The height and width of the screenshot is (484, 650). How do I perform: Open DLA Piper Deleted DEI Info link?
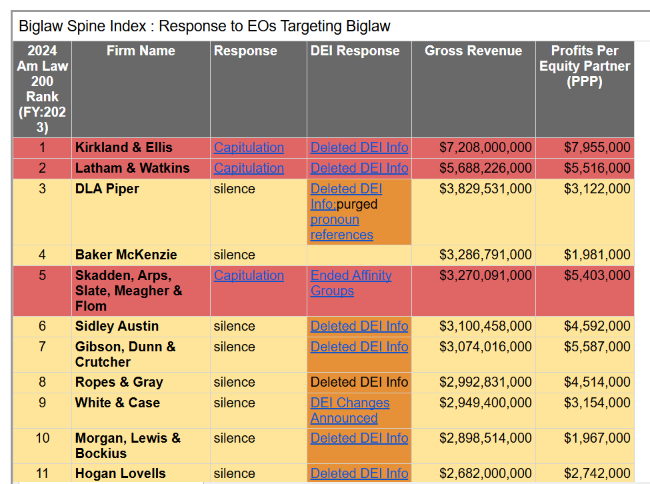(x=346, y=196)
